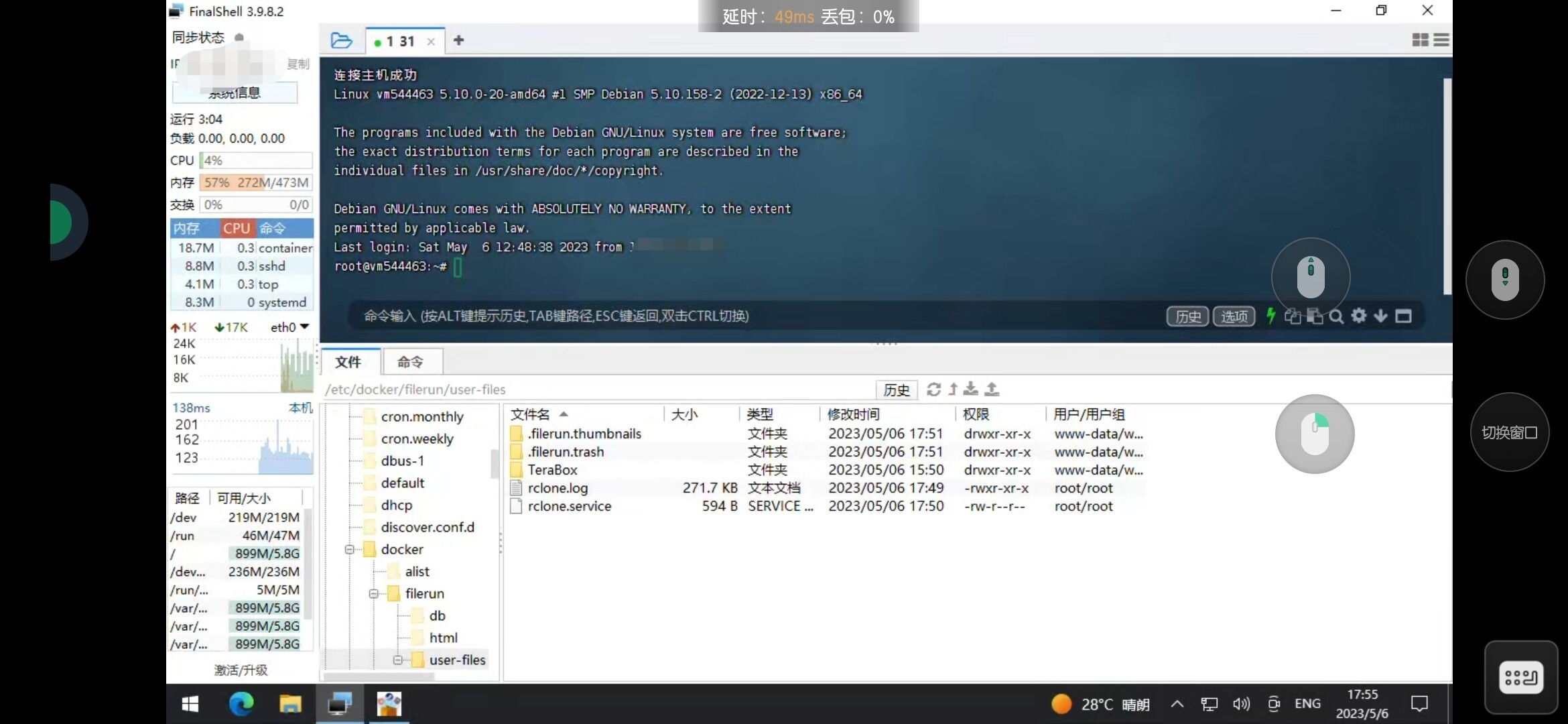
Task: Click the 内存 memory usage bar
Action: click(255, 182)
